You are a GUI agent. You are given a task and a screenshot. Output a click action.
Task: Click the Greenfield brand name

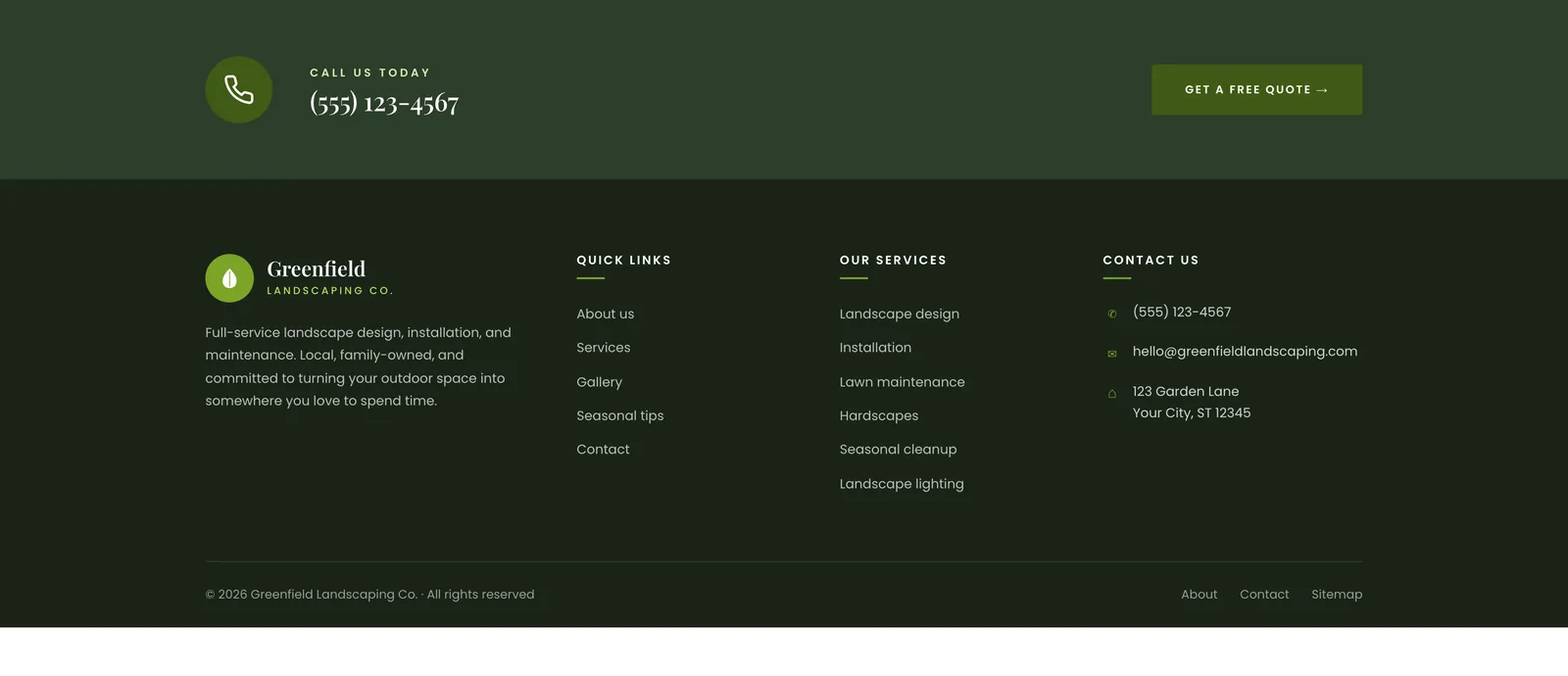(317, 269)
